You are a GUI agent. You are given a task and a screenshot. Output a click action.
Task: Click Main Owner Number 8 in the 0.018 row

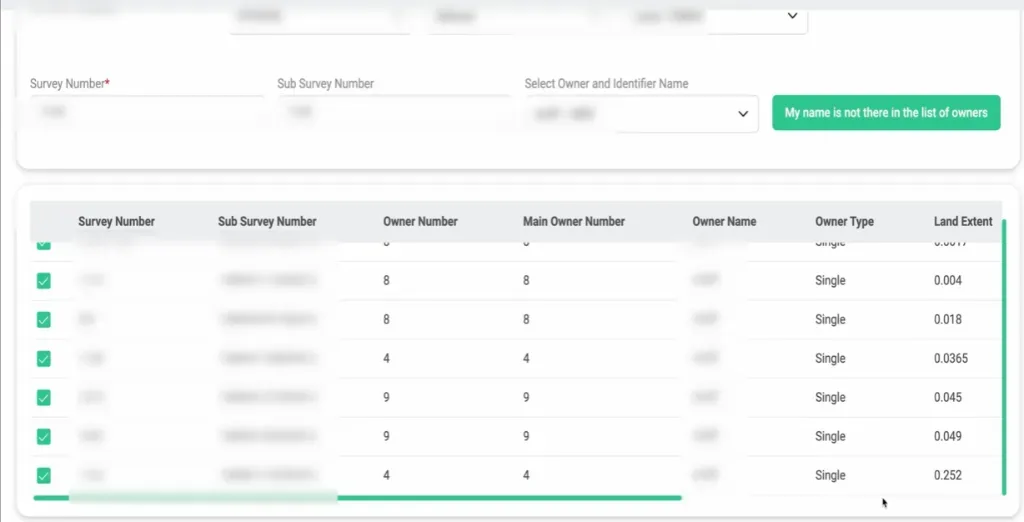click(526, 319)
